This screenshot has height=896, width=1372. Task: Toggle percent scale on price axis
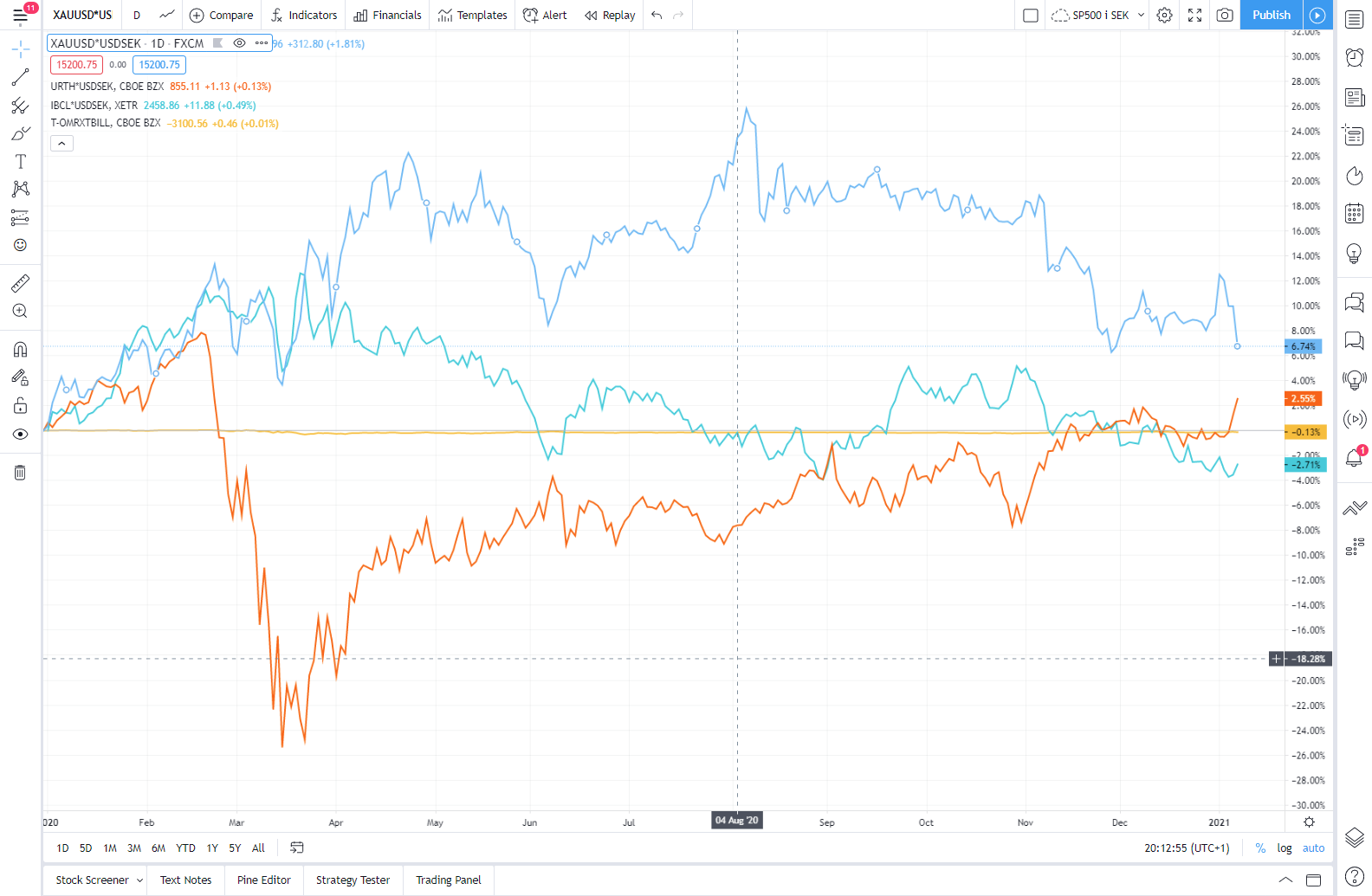point(1260,848)
